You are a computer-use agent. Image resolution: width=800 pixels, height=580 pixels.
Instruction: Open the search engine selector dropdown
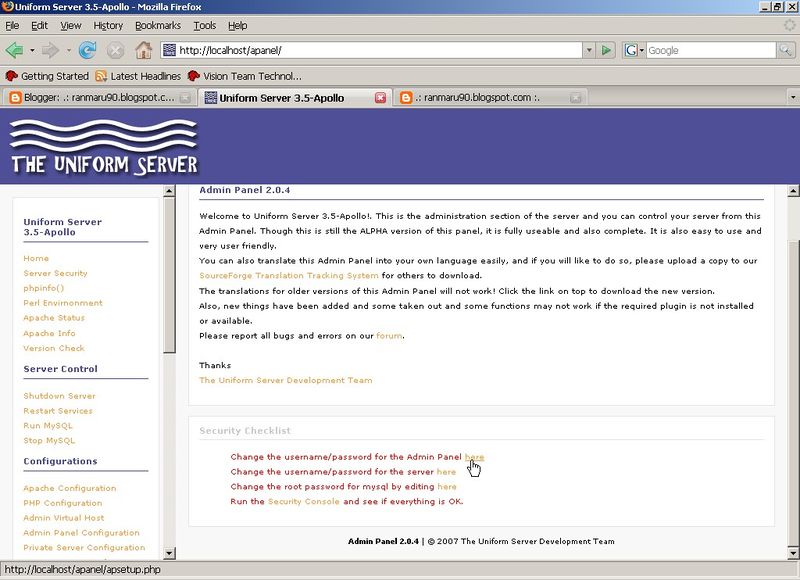tap(641, 50)
